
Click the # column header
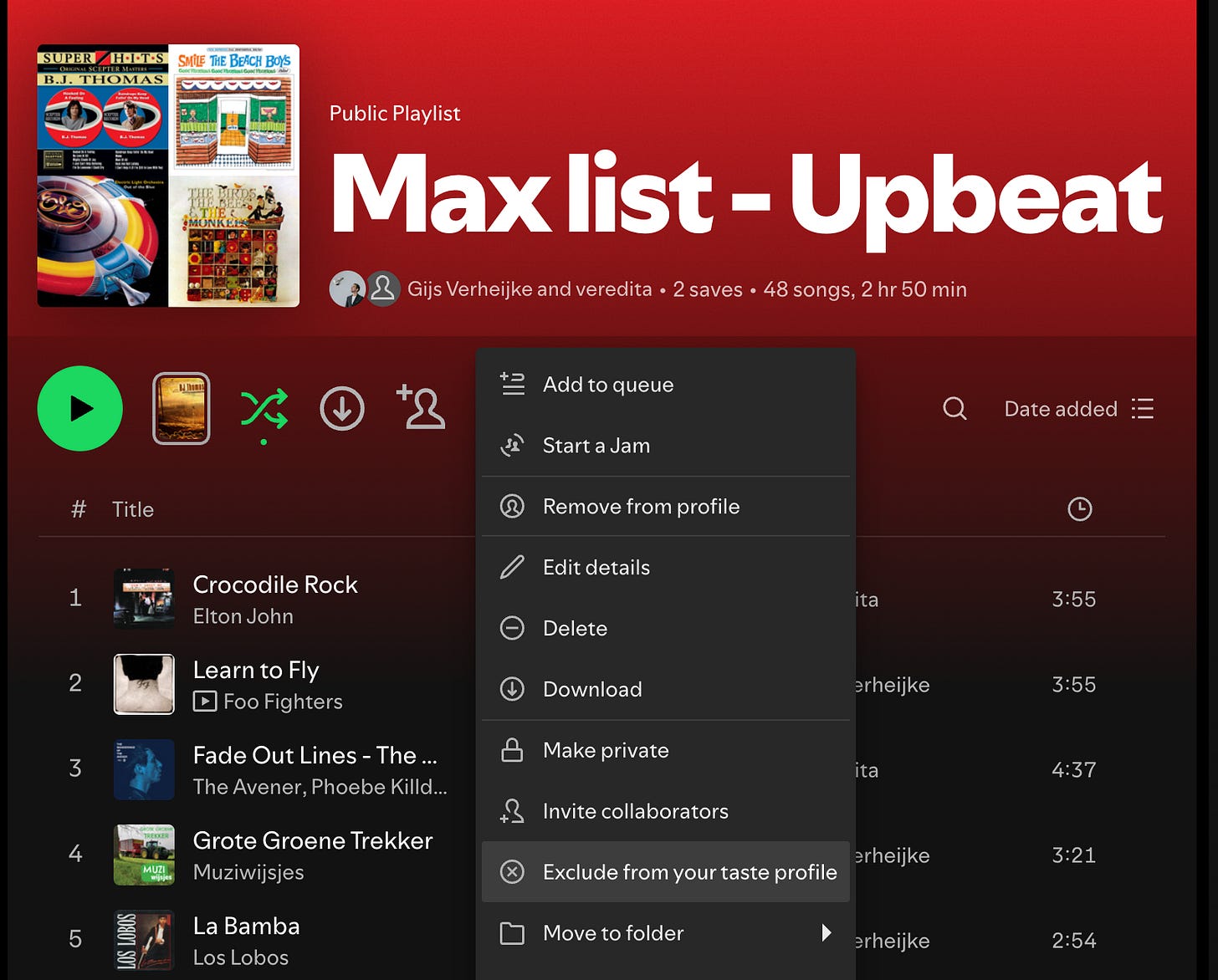[79, 508]
